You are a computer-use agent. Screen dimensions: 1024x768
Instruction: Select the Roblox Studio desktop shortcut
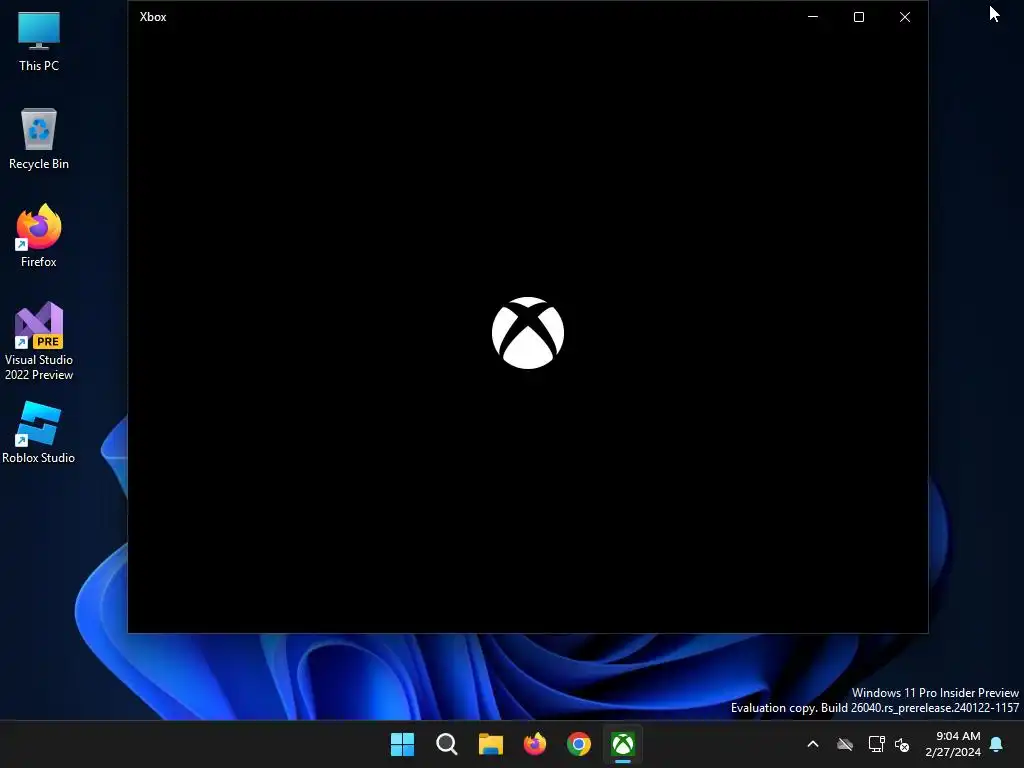pos(39,433)
